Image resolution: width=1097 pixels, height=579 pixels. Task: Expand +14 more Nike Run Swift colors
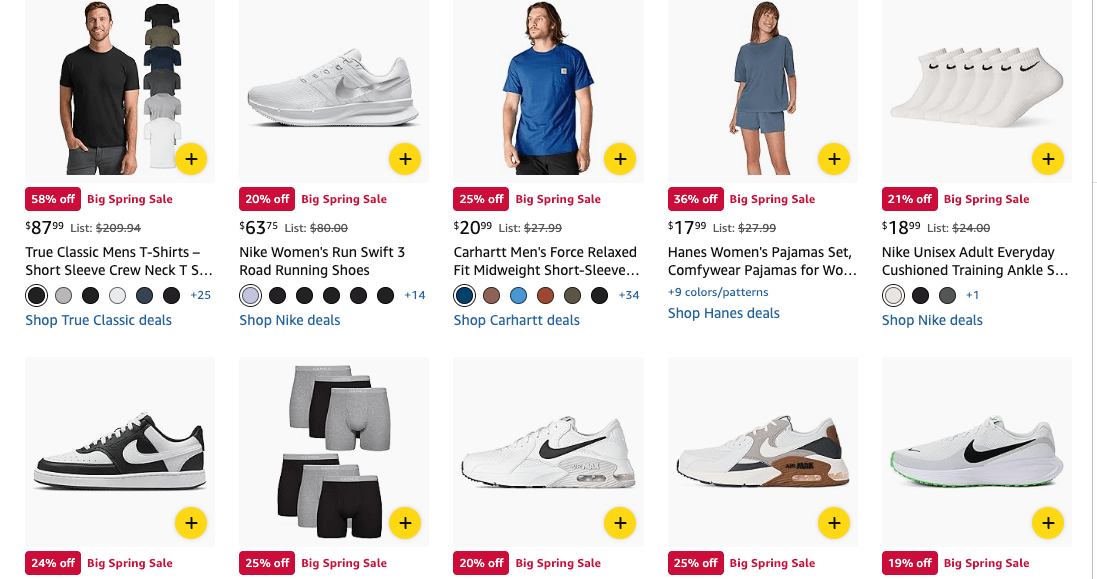[x=414, y=295]
